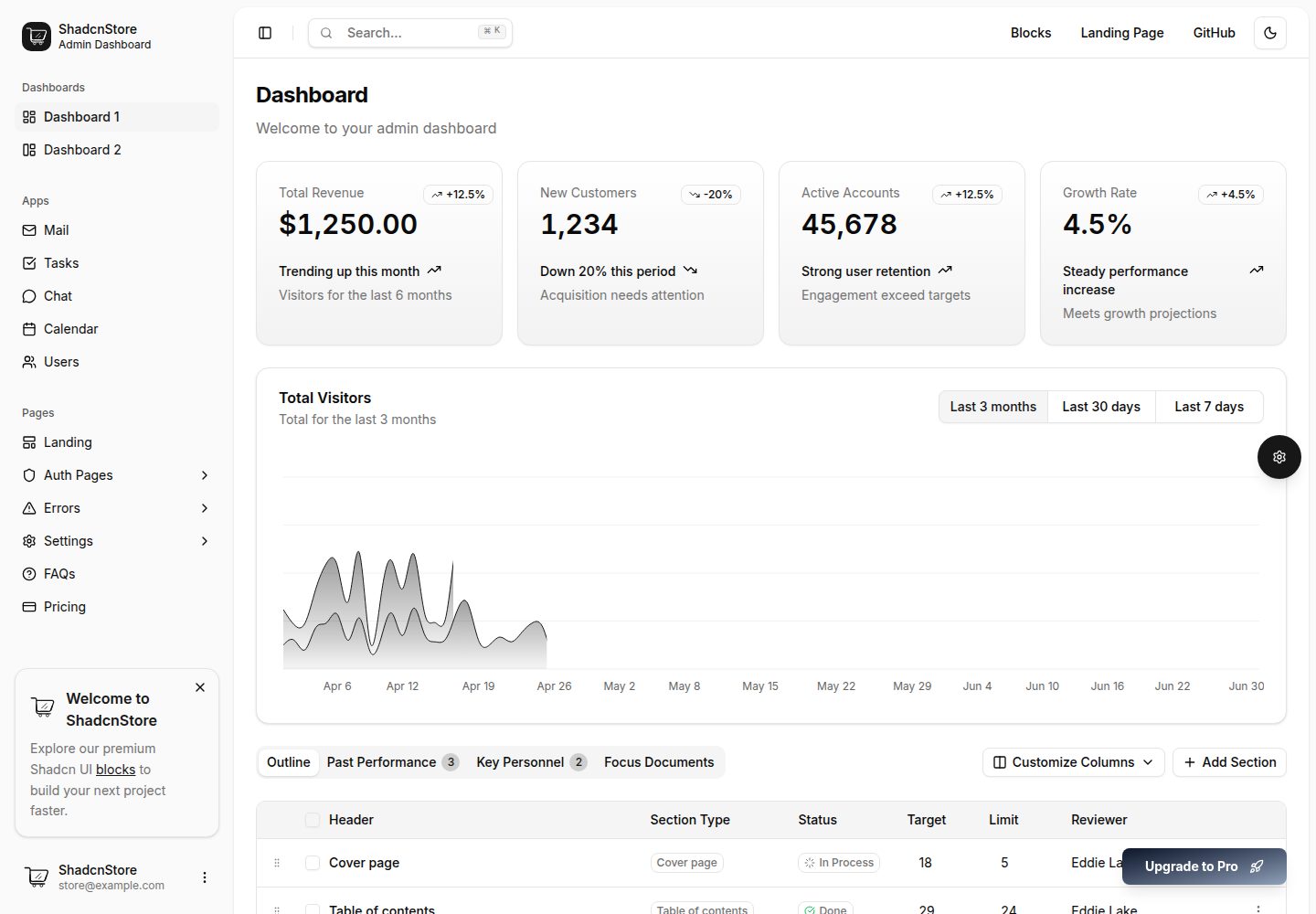Select Dashboard 1 in sidebar
Screen dimensions: 1316x914
pos(117,117)
